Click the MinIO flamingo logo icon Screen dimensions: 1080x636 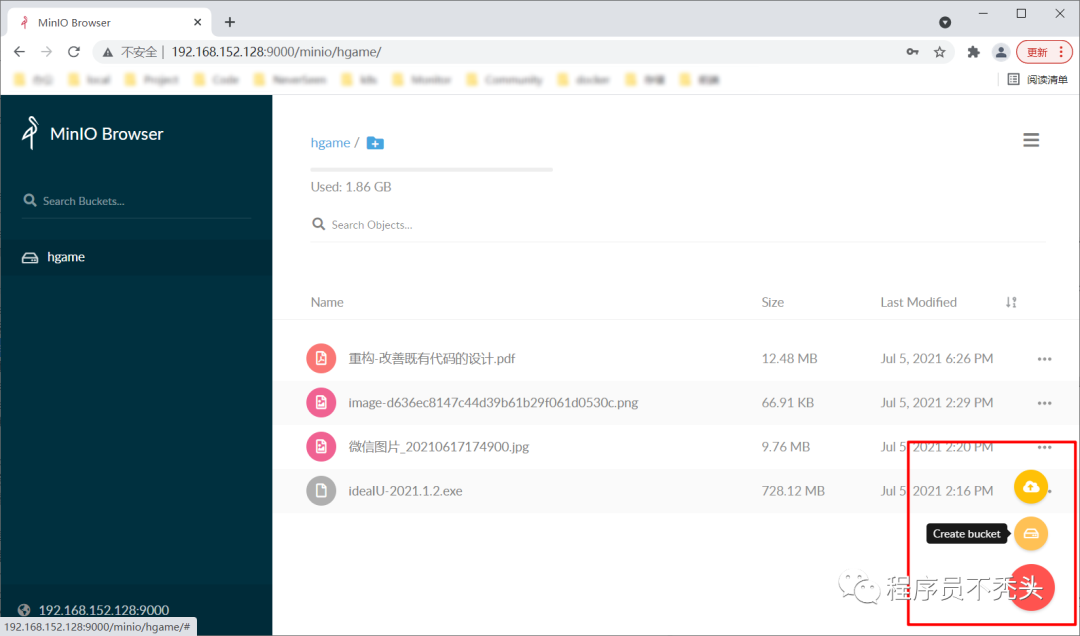[x=30, y=132]
